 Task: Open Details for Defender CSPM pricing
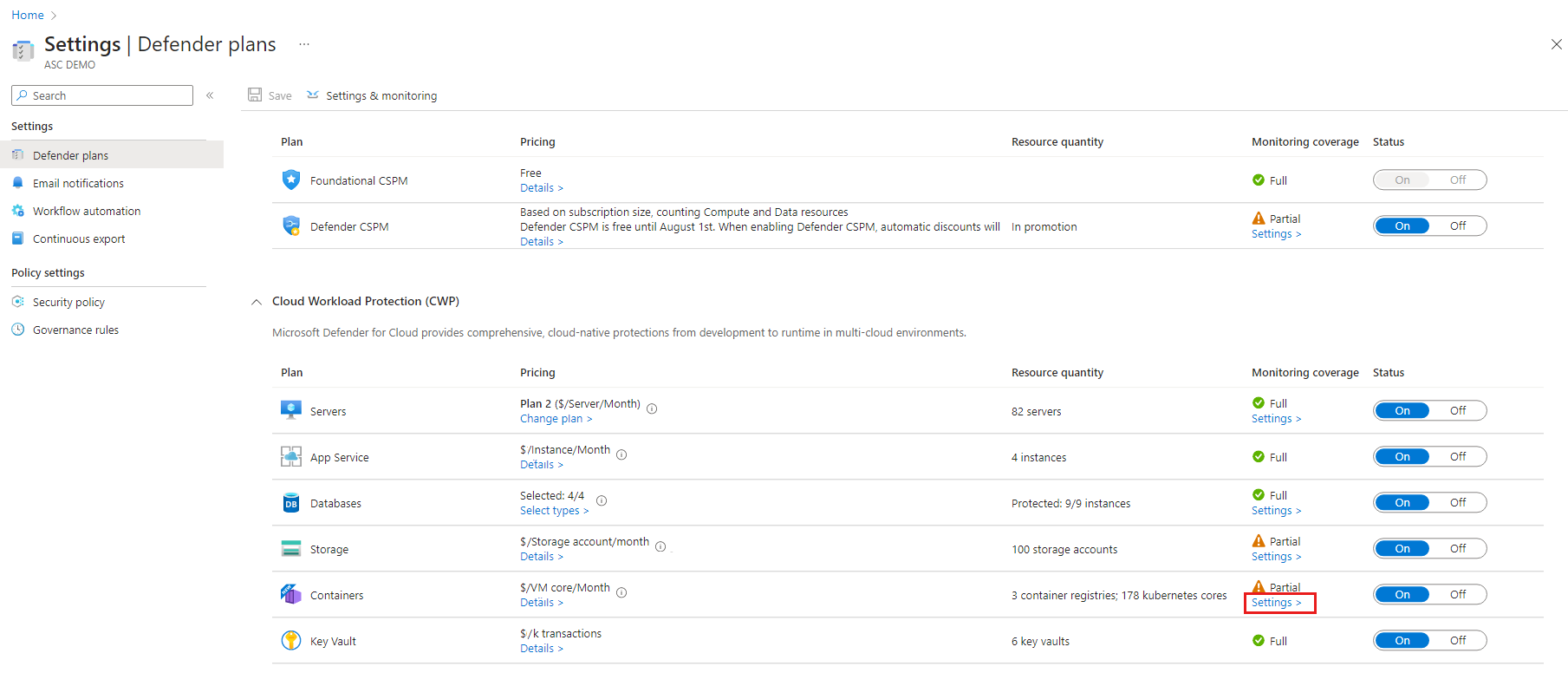pos(542,242)
